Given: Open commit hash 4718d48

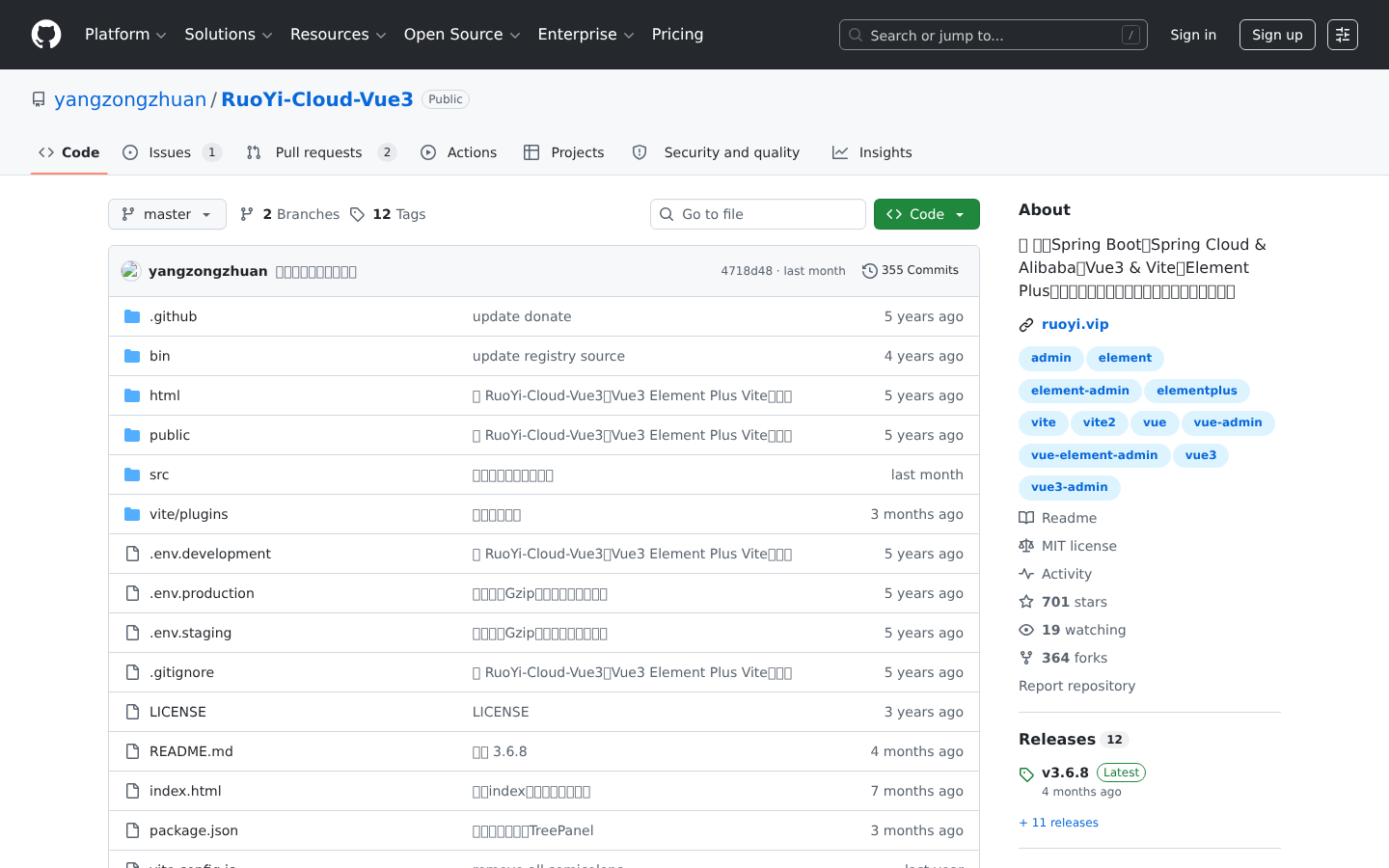Looking at the screenshot, I should pyautogui.click(x=747, y=271).
